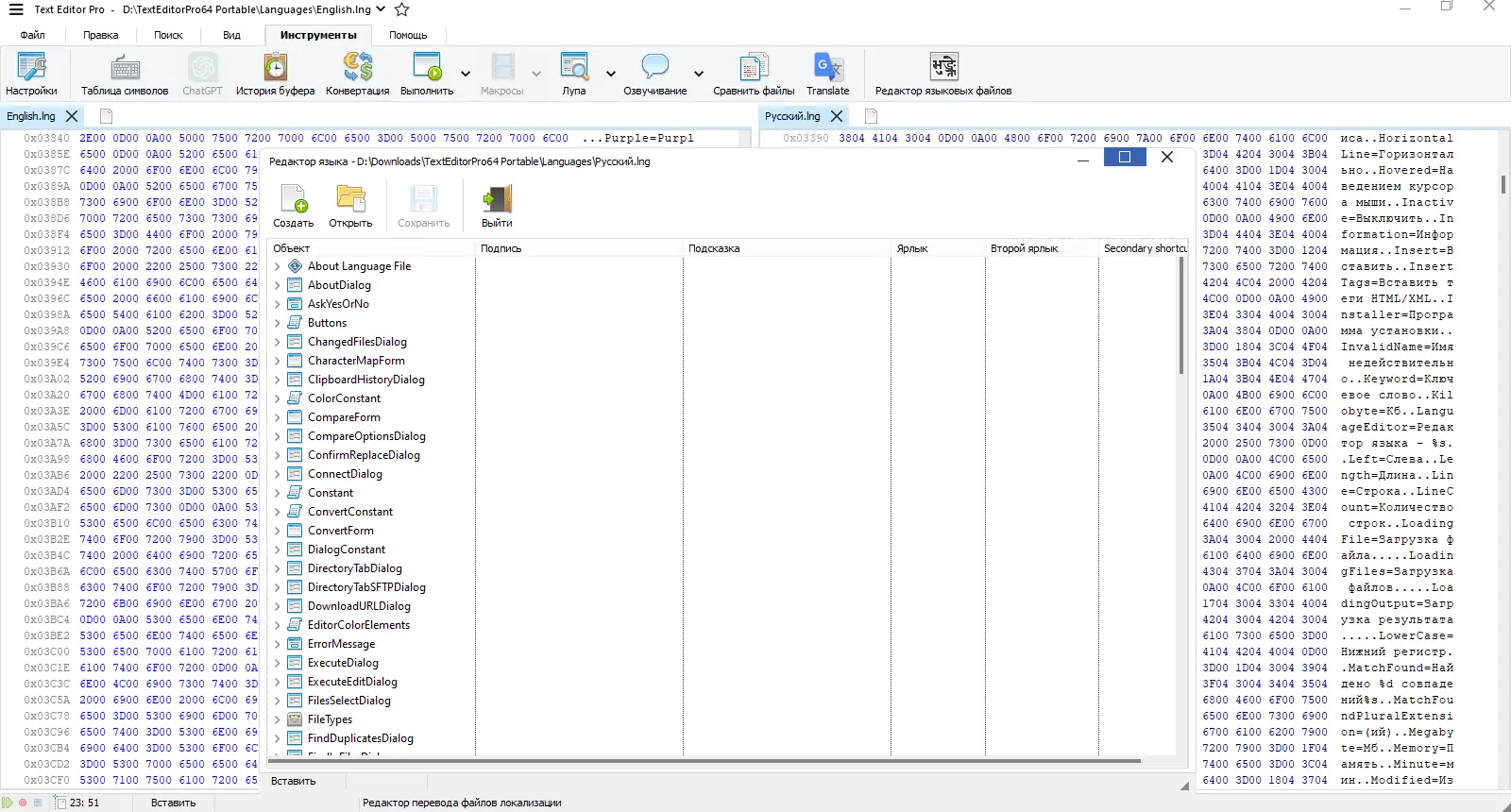Viewport: 1511px width, 812px height.
Task: Expand the FileTypes tree node
Action: coord(278,719)
